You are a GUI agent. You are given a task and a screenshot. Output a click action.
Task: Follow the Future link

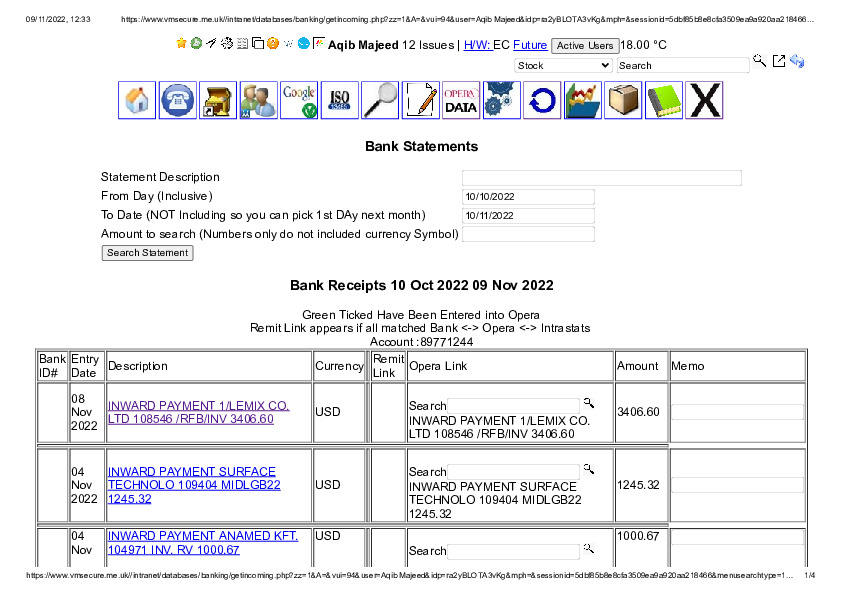pyautogui.click(x=530, y=45)
